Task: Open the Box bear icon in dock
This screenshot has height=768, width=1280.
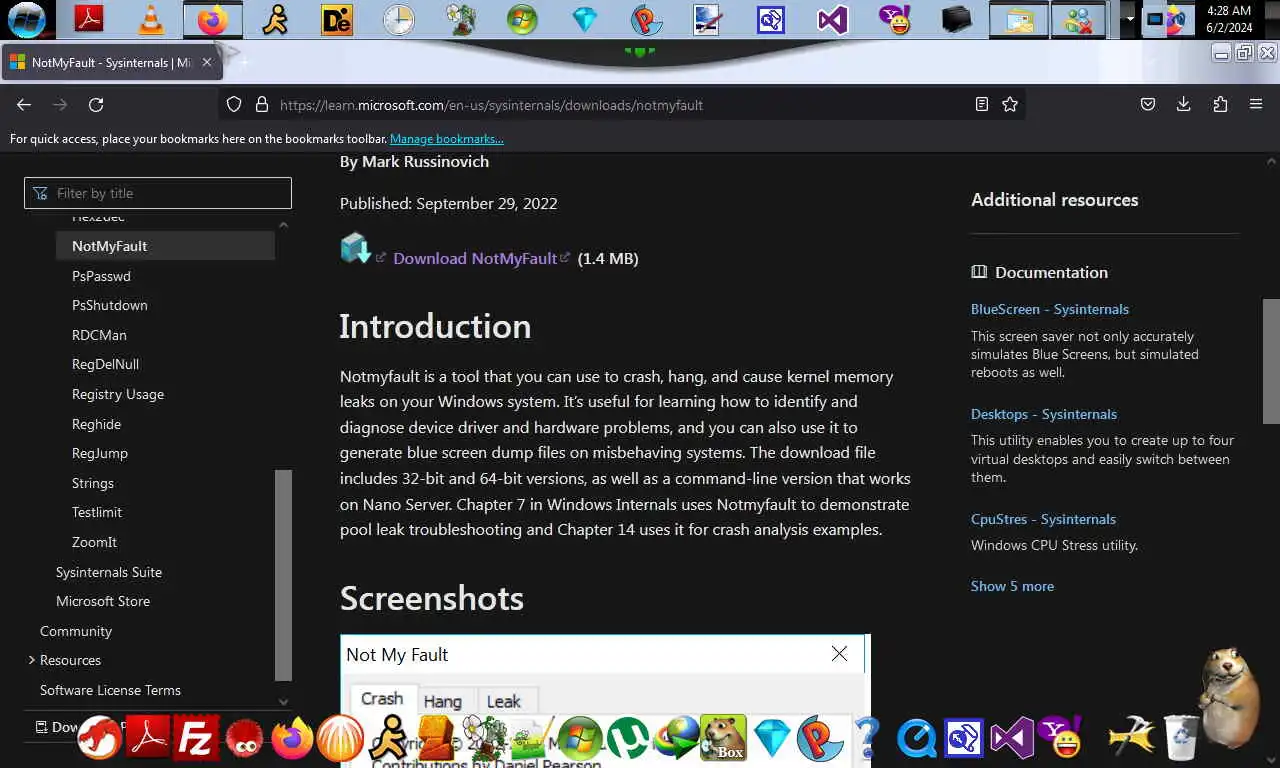Action: [723, 739]
